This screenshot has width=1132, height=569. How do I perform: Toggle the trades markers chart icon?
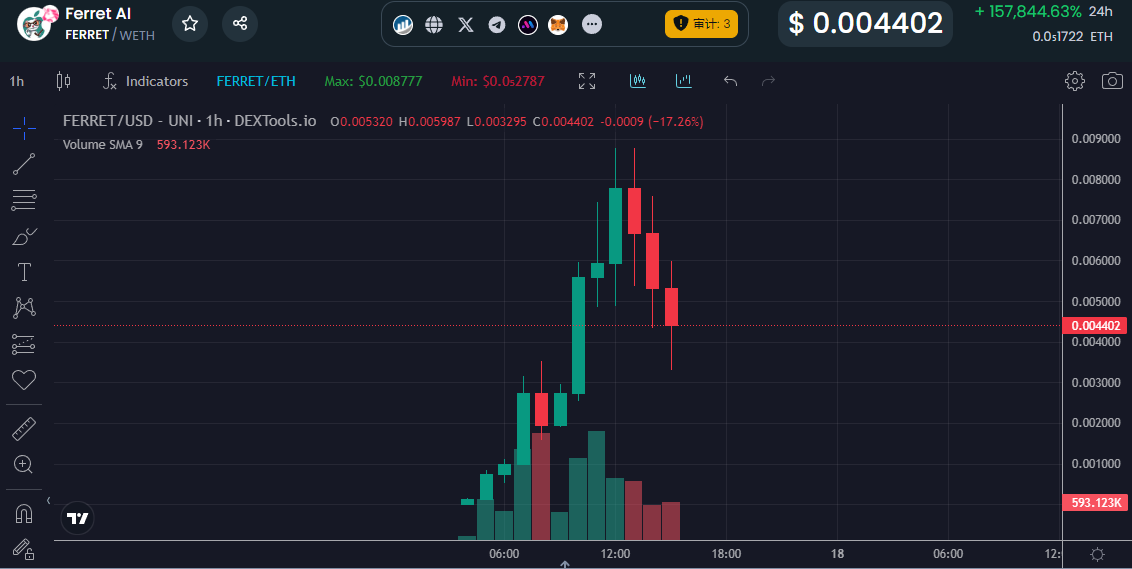[637, 81]
